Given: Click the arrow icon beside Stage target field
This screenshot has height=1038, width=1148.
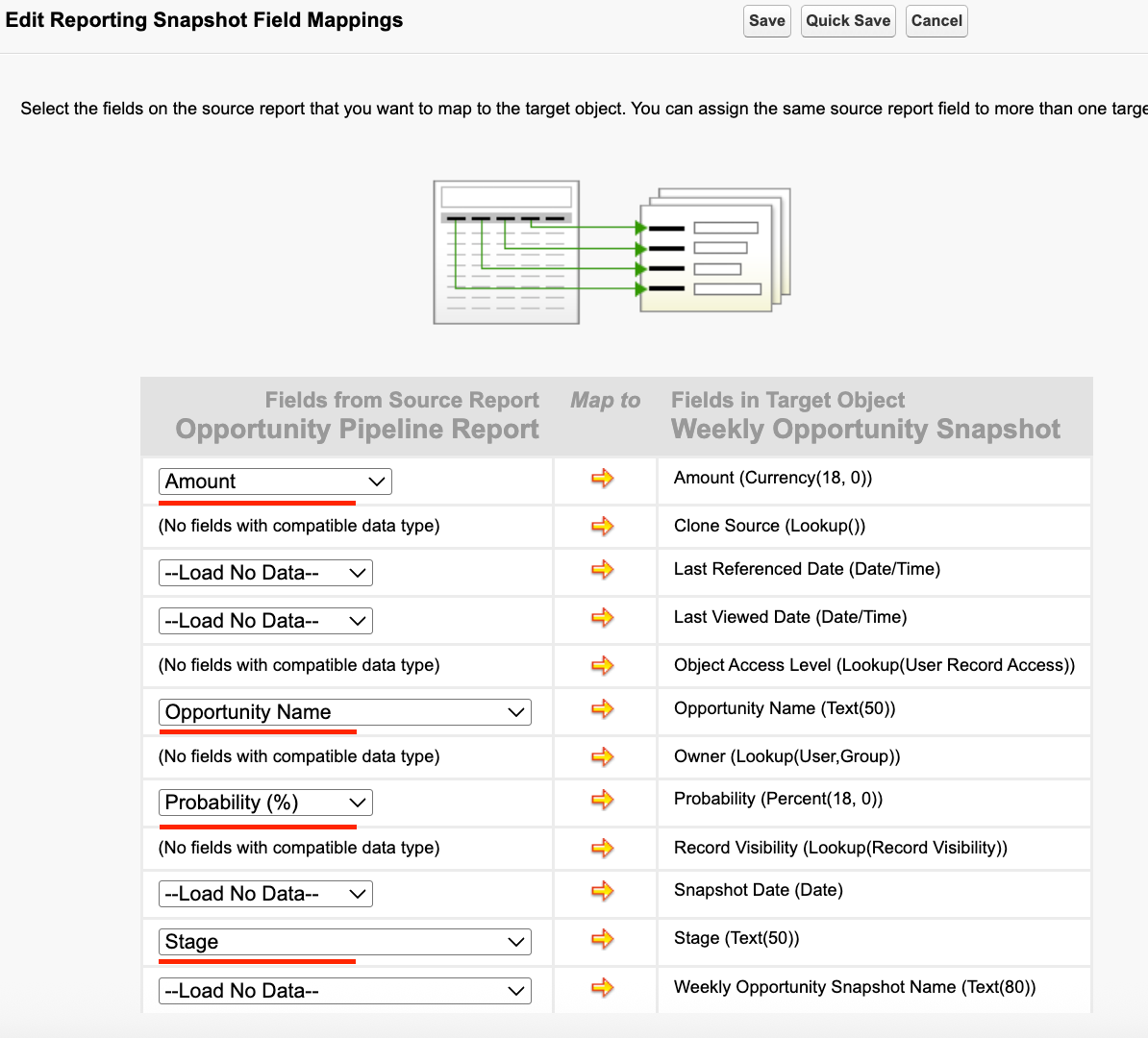Looking at the screenshot, I should click(x=602, y=939).
